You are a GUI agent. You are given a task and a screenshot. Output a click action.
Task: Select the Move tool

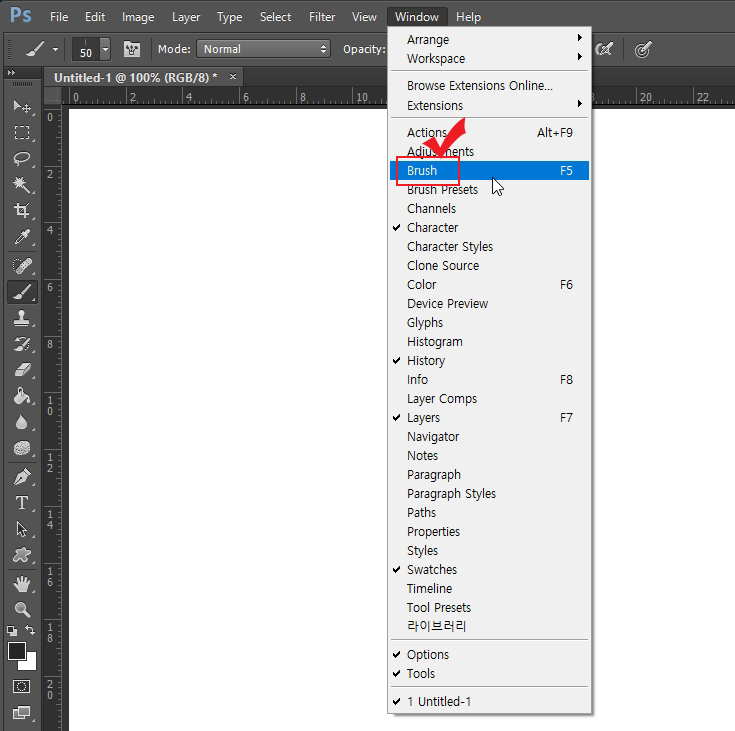22,107
